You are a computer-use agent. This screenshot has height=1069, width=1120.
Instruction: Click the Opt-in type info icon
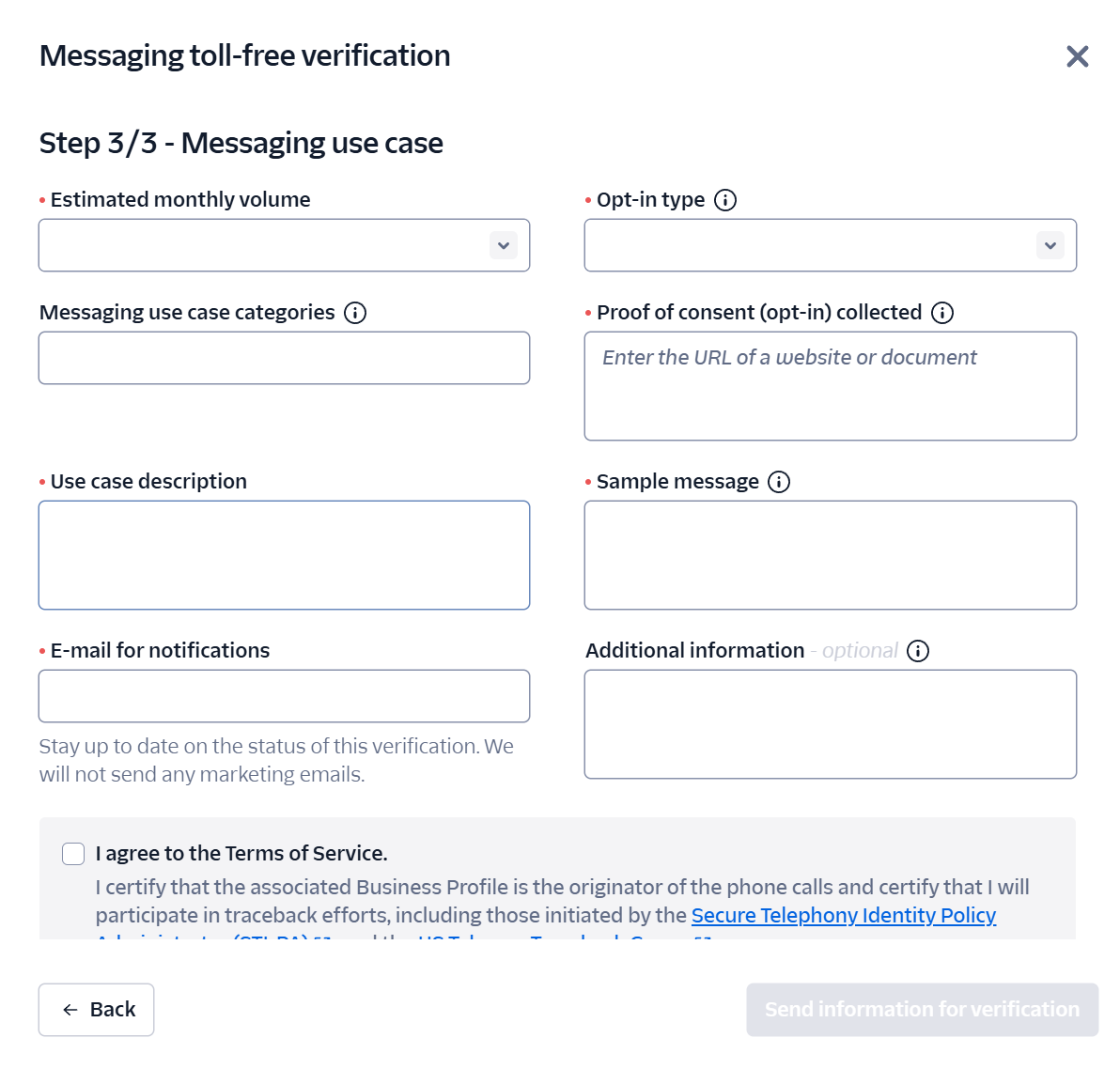tap(724, 199)
